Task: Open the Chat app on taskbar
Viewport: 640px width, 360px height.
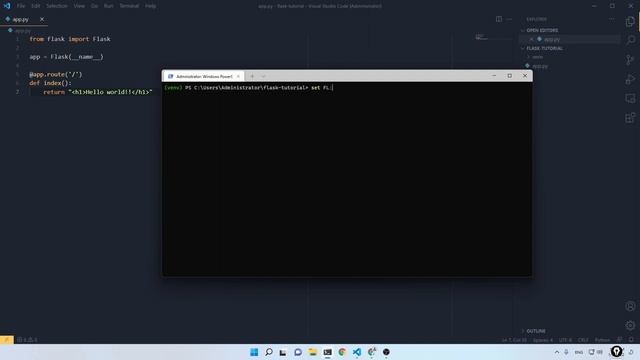Action: click(298, 352)
